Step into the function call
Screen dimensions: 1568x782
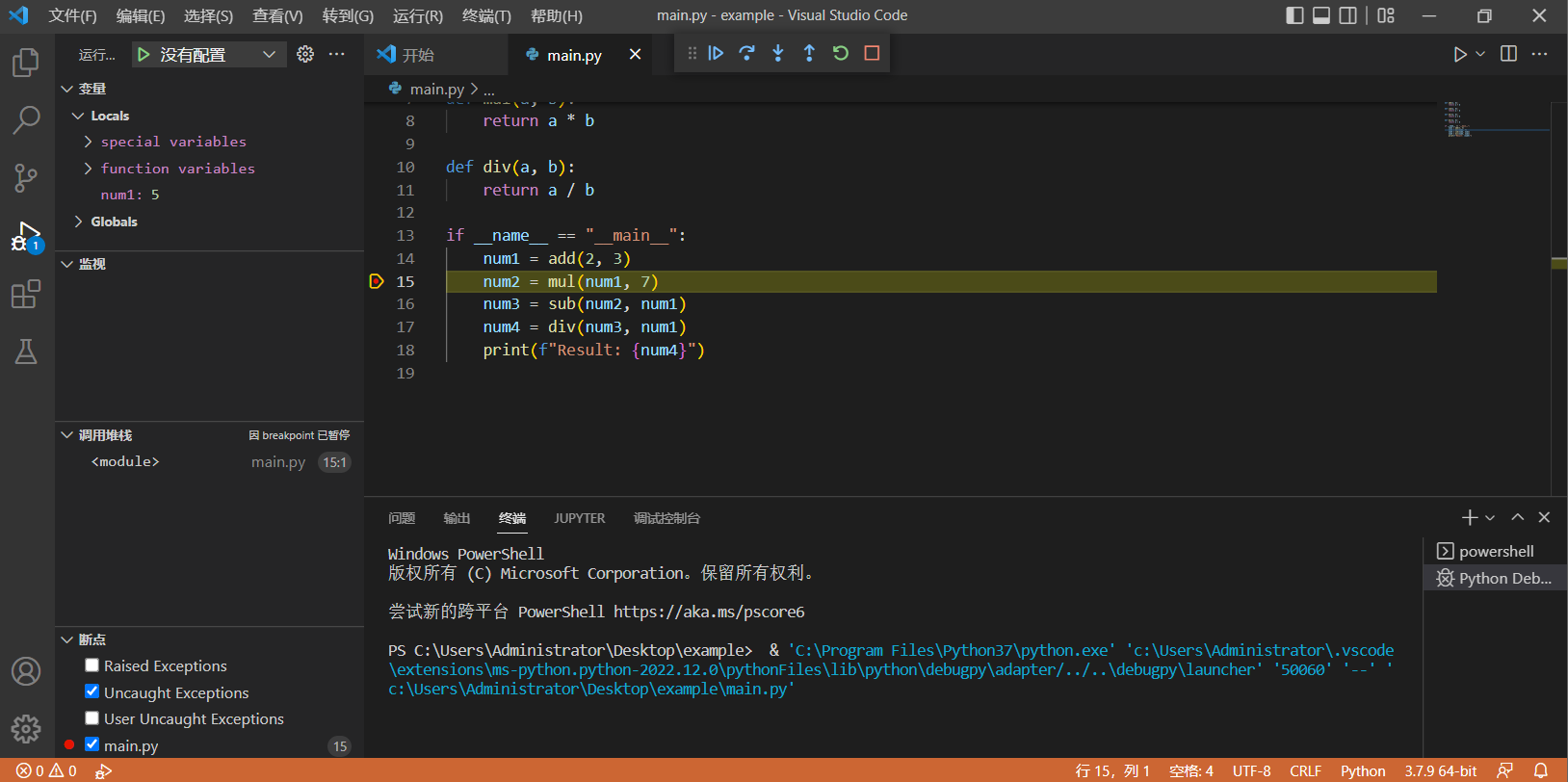(778, 54)
